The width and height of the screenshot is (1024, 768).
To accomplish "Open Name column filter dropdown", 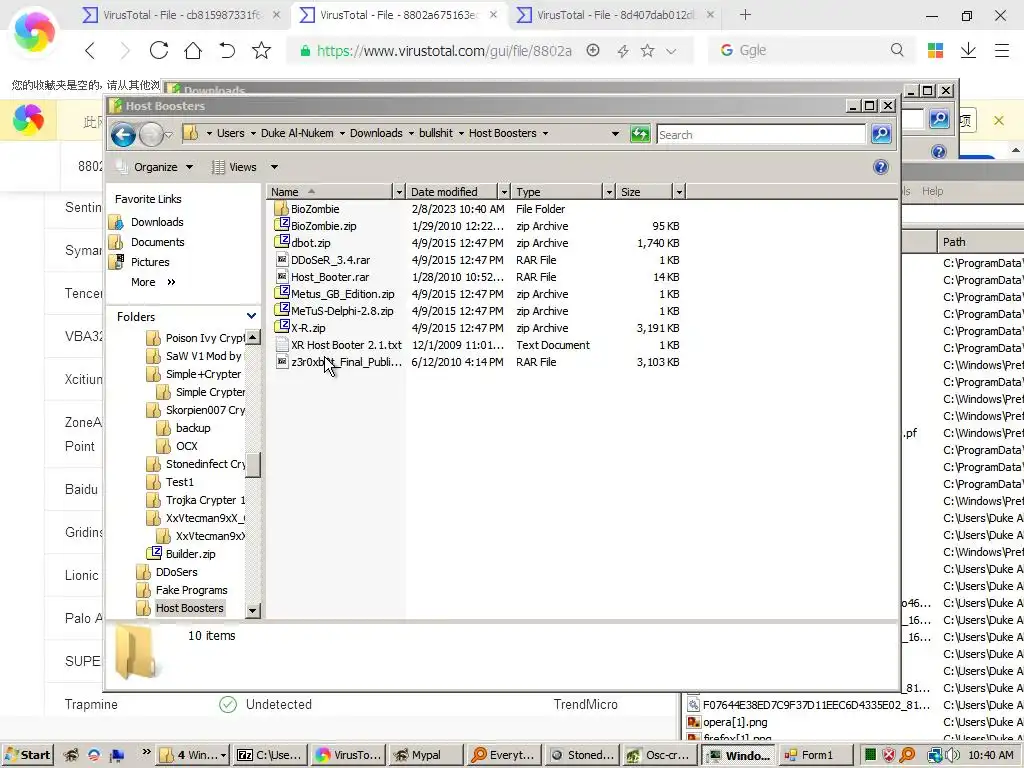I will tap(399, 192).
